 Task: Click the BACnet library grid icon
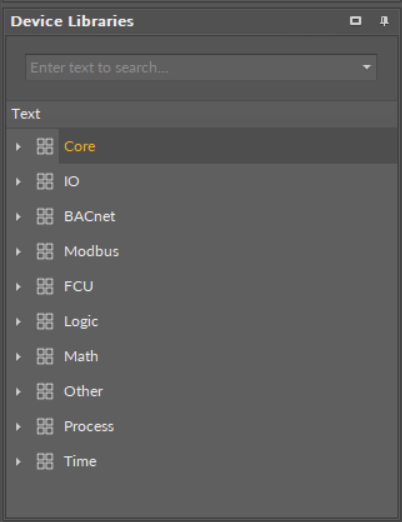pos(45,217)
